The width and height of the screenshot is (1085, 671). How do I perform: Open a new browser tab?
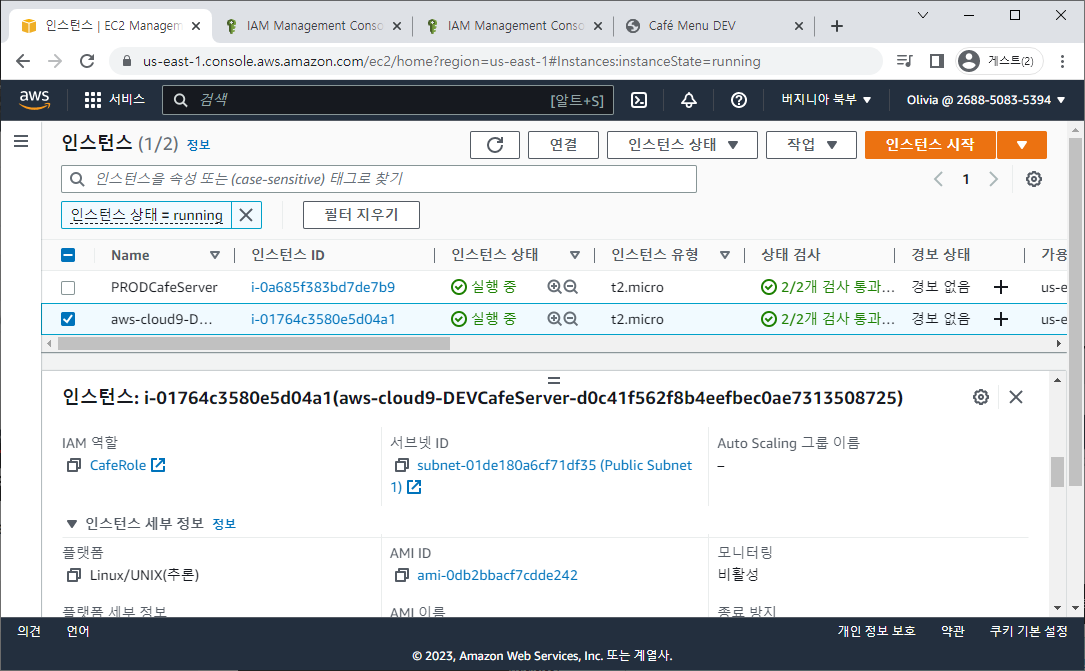[x=837, y=26]
